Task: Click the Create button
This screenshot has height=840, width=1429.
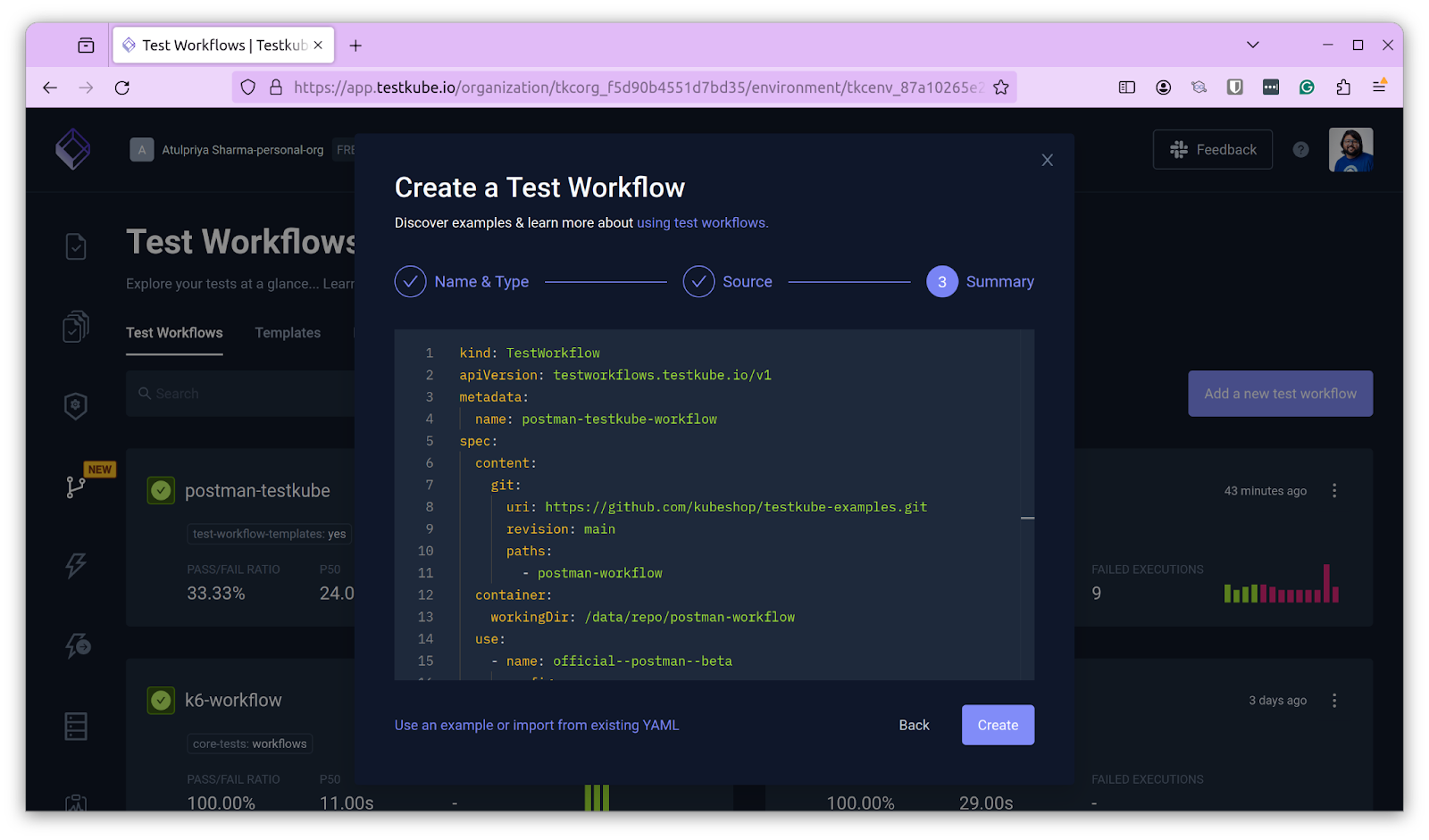Action: tap(998, 725)
